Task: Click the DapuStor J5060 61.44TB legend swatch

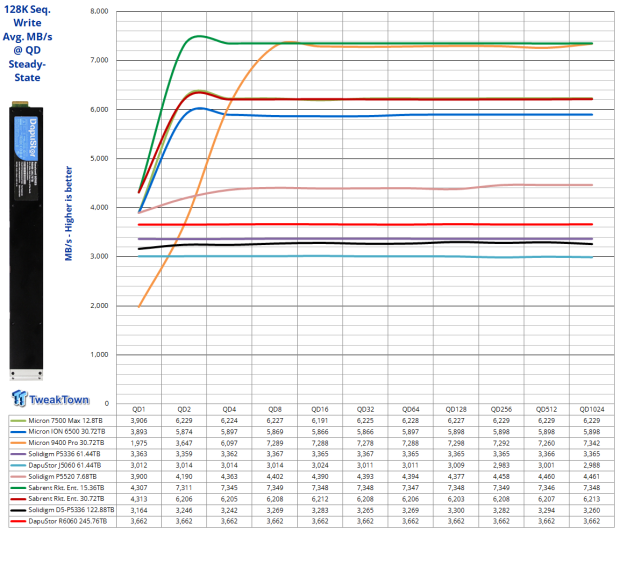Action: (18, 465)
